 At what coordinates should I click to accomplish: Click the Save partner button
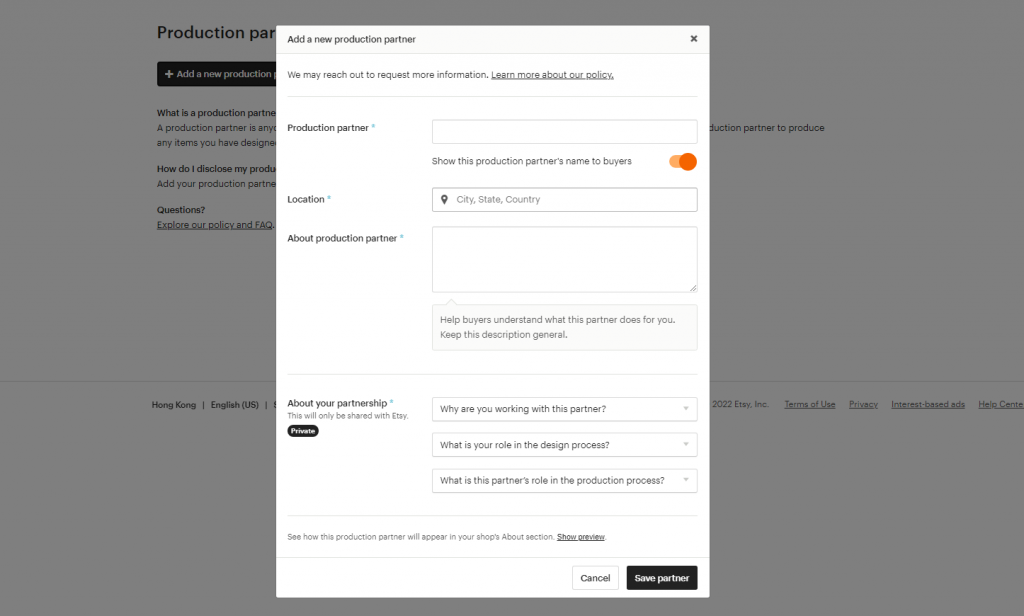coord(661,577)
